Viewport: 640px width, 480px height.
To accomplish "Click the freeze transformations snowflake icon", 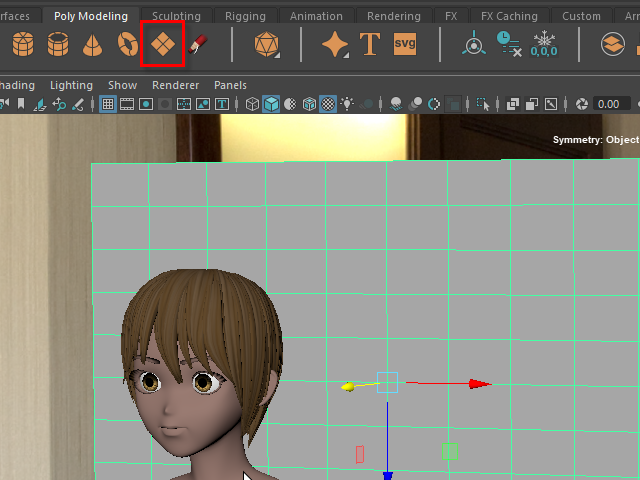I will coord(544,44).
